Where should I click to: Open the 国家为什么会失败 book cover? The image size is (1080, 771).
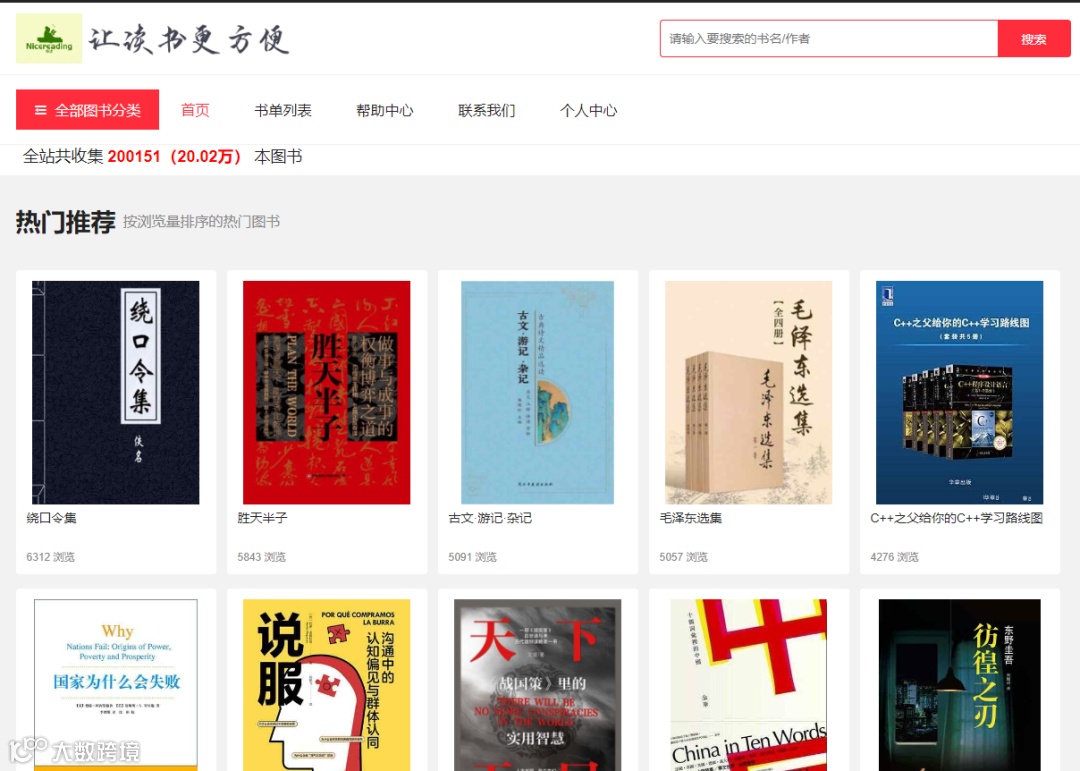[116, 685]
